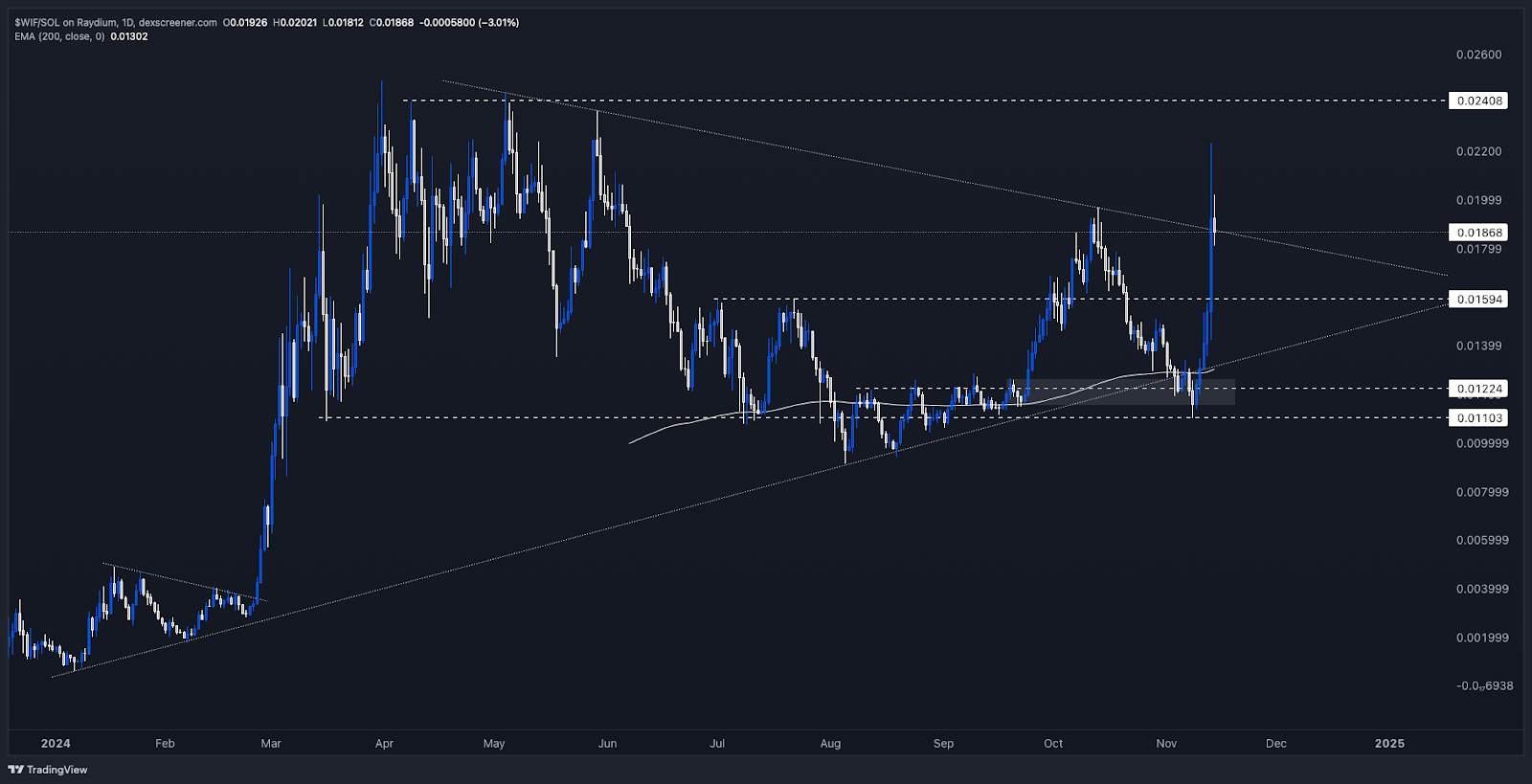Click the 0.02600 price axis tick
This screenshot has height=784, width=1532.
1478,55
